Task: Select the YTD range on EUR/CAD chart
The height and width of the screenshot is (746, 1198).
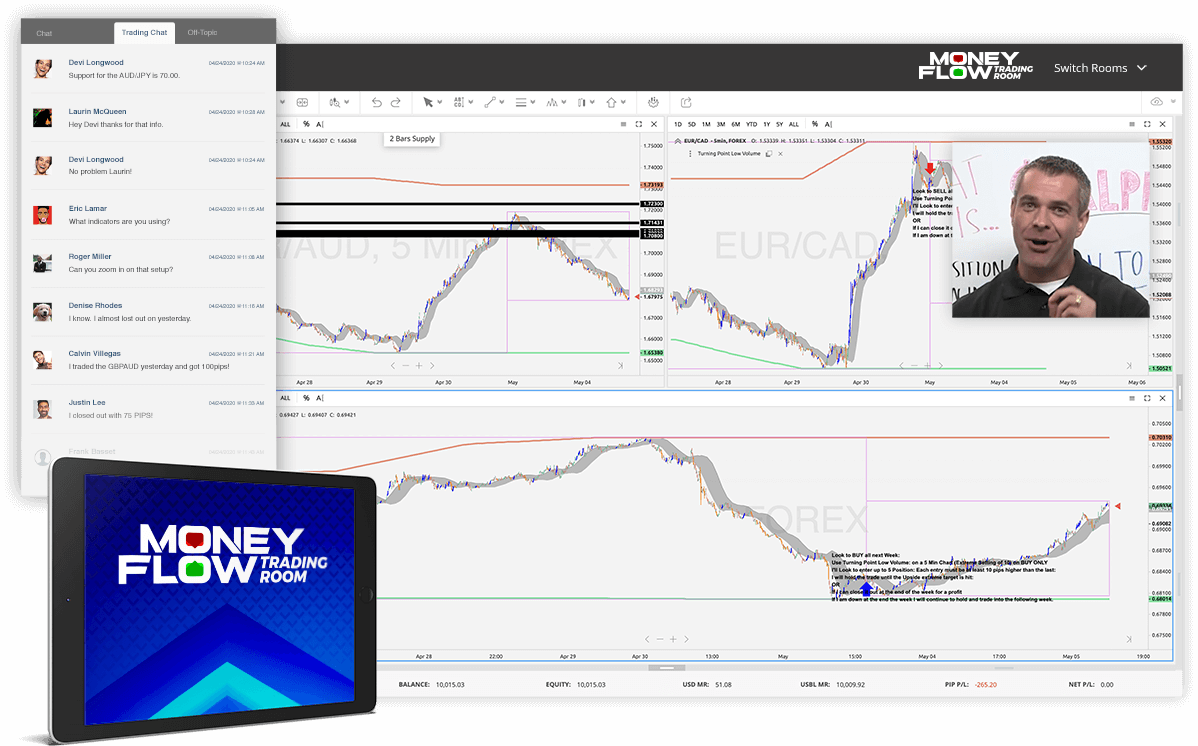Action: (752, 124)
